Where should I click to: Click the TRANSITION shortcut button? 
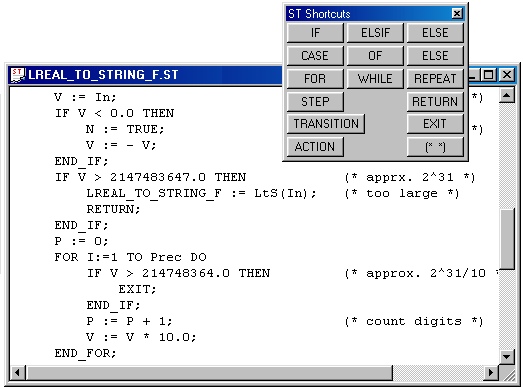click(x=326, y=124)
